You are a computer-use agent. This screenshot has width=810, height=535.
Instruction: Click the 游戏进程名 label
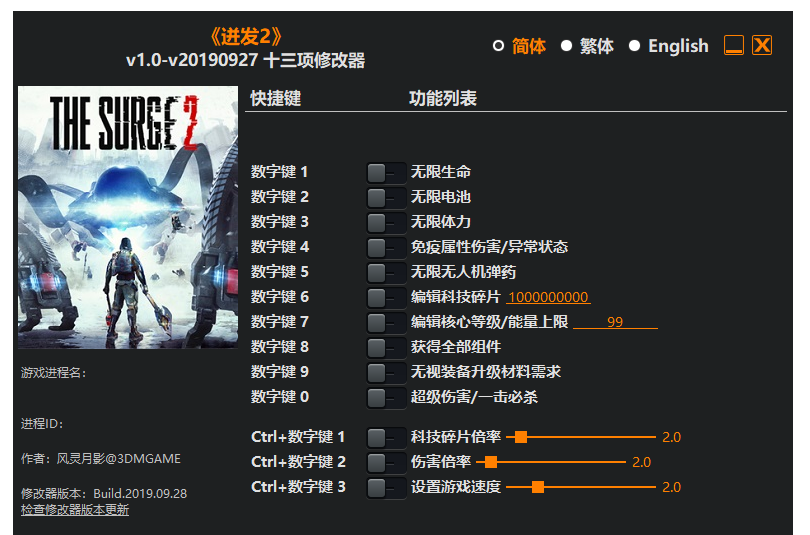tap(53, 373)
